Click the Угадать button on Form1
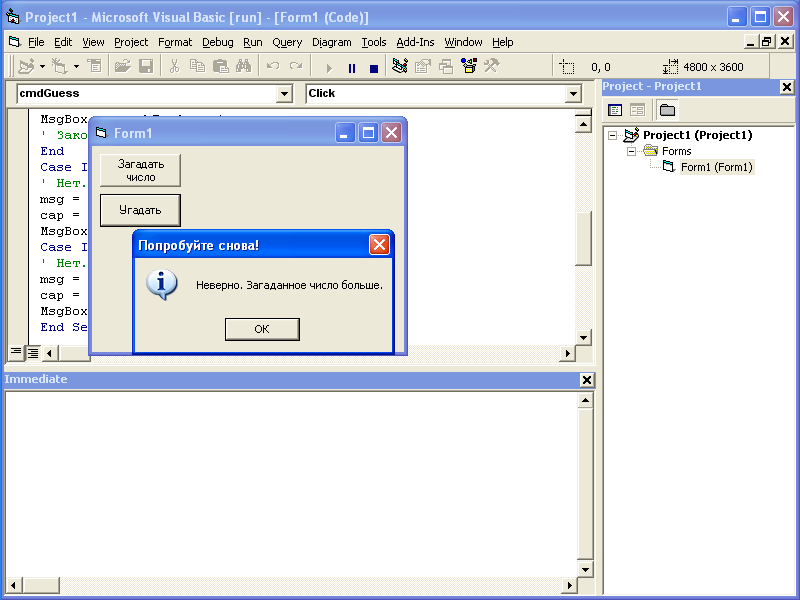The width and height of the screenshot is (800, 600). 140,210
